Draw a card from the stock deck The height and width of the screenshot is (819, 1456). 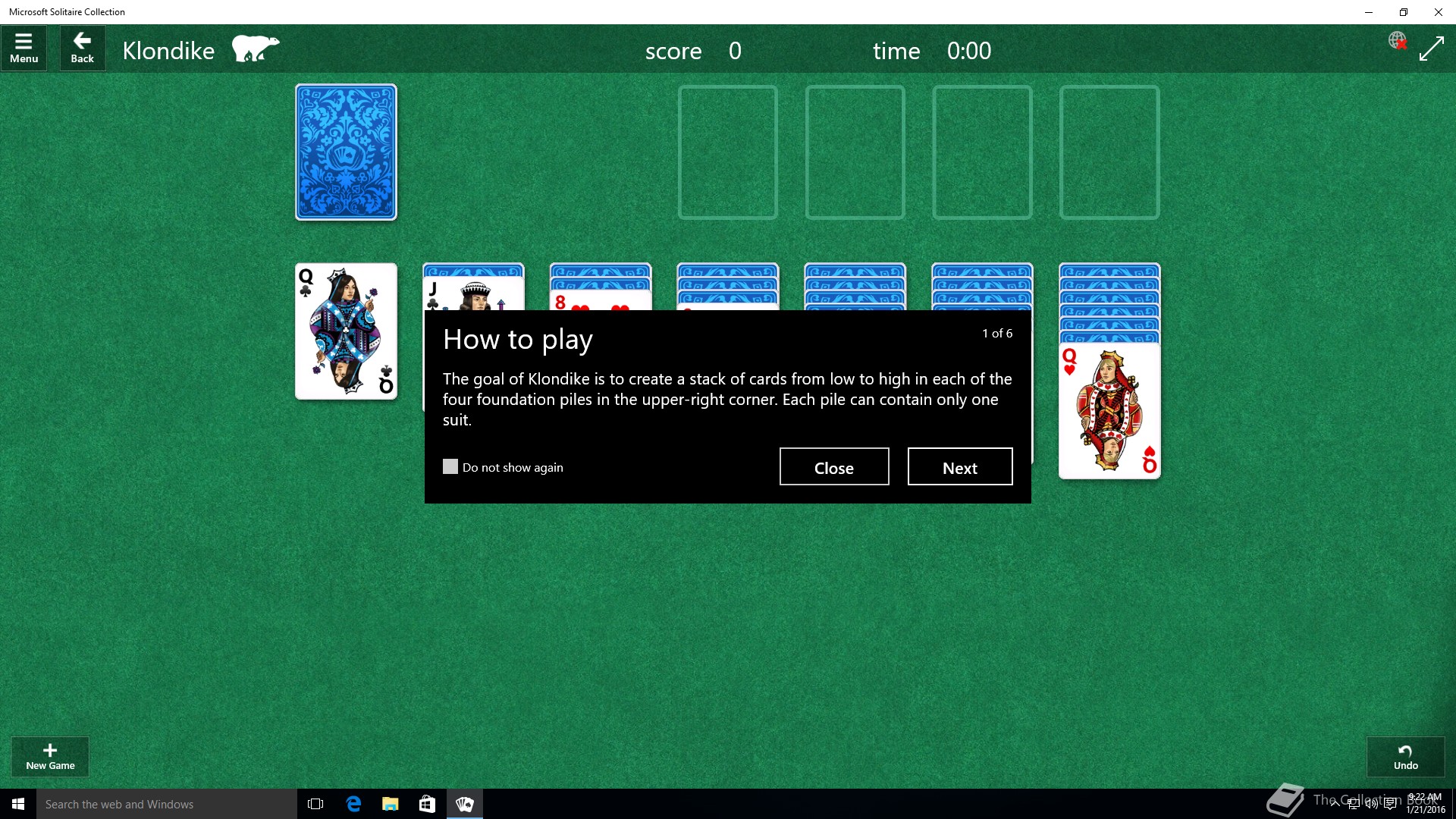click(x=346, y=152)
